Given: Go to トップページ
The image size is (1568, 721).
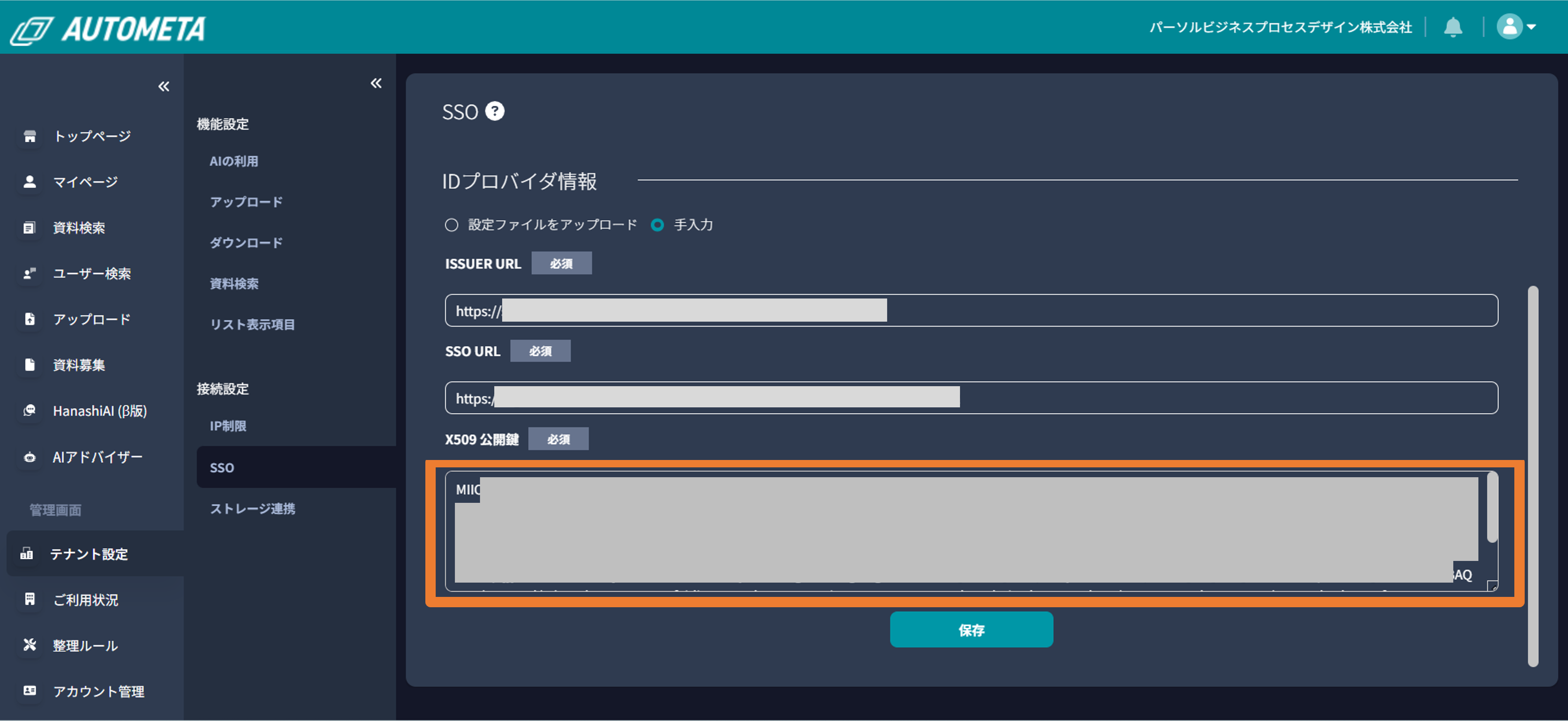Looking at the screenshot, I should pyautogui.click(x=92, y=136).
